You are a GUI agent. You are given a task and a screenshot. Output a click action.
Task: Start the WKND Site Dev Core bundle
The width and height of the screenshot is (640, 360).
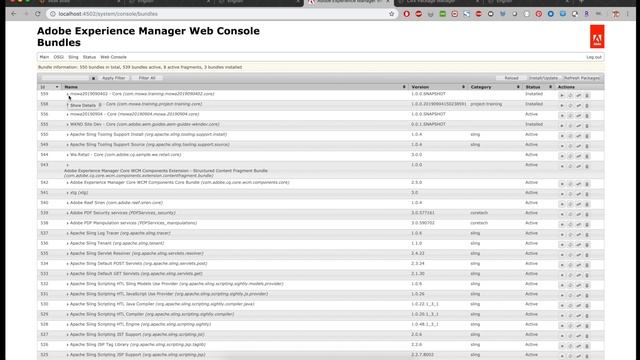(562, 126)
